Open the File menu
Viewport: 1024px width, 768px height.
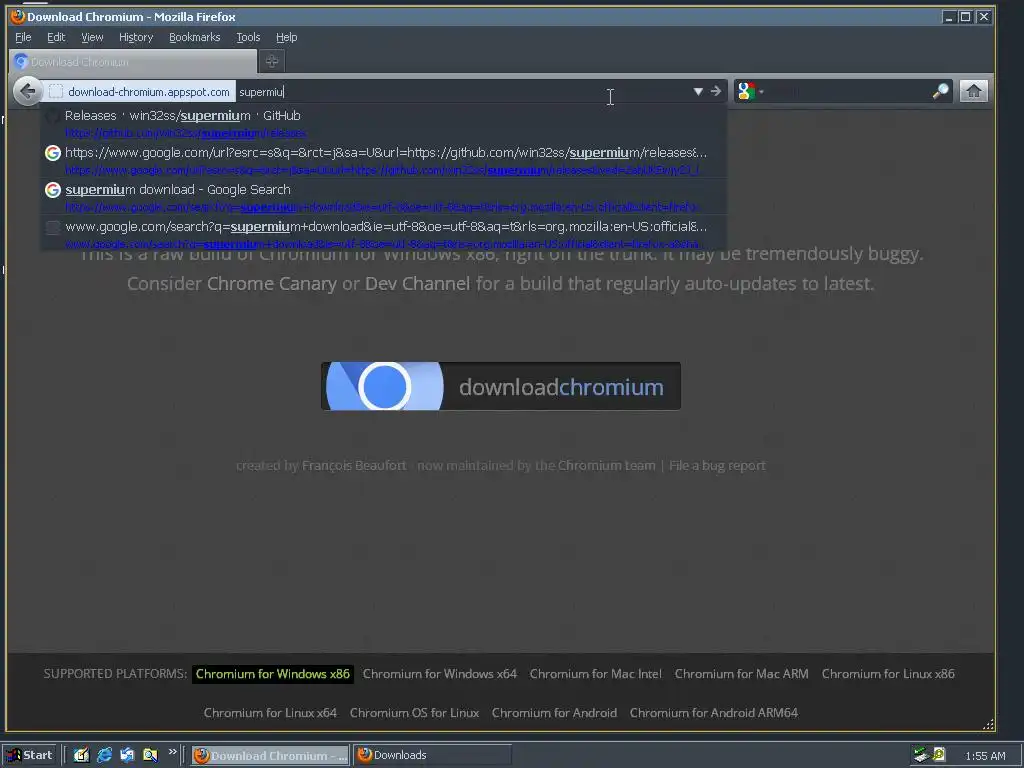(23, 37)
